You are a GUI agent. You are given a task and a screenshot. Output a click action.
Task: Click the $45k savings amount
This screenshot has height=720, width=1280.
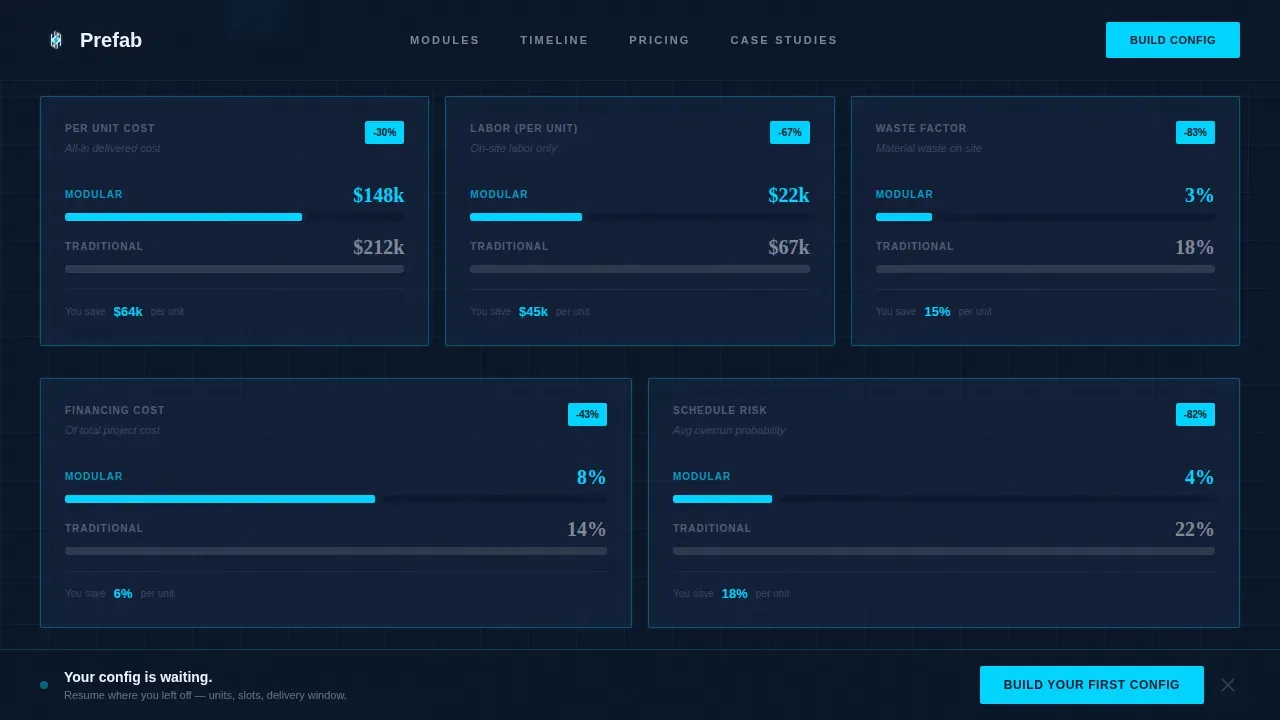tap(533, 312)
